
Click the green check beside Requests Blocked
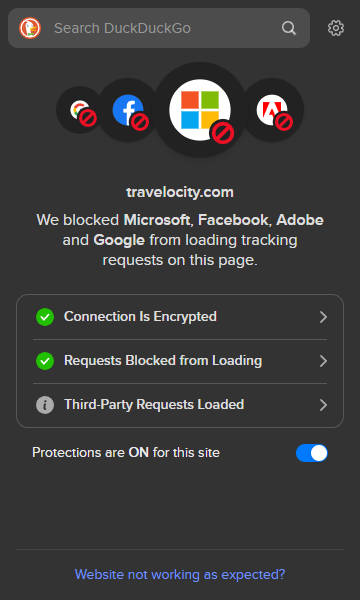[x=45, y=361]
